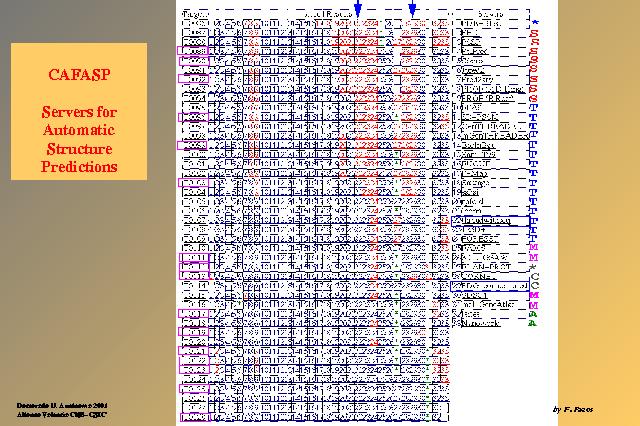The image size is (640, 426).
Task: Select the topmost magenta M category marker
Action: tap(534, 245)
